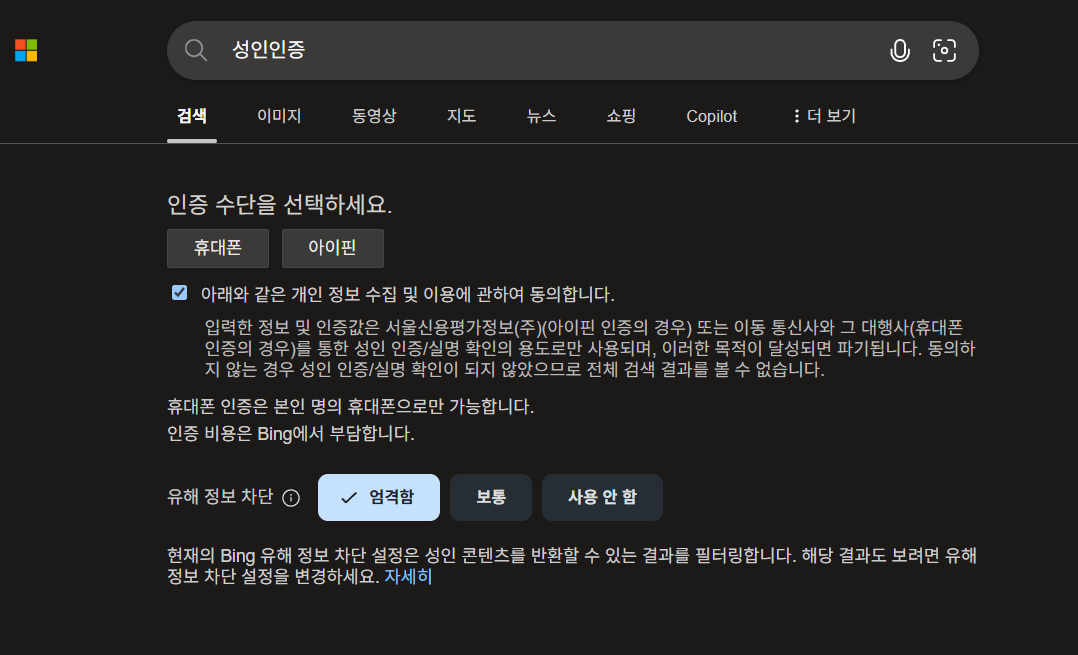Image resolution: width=1078 pixels, height=655 pixels.
Task: Click info icon next to 유해 정보 차단
Action: pos(291,498)
